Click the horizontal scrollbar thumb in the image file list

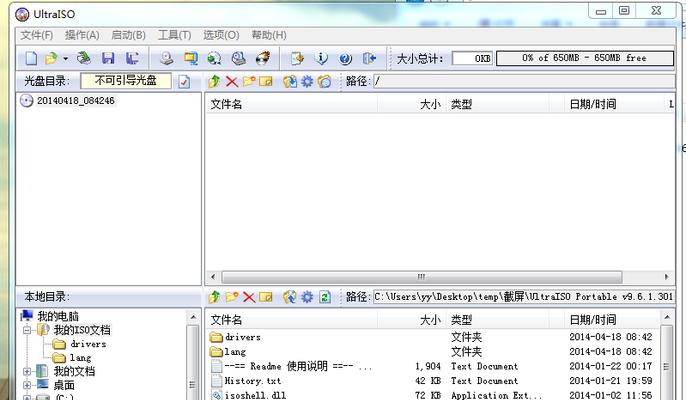[x=422, y=277]
